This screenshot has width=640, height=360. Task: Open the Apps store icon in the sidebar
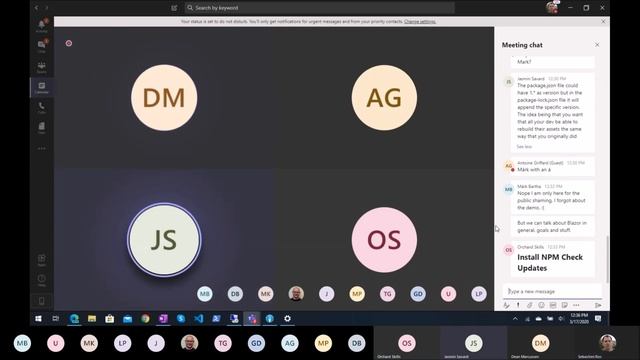(42, 260)
